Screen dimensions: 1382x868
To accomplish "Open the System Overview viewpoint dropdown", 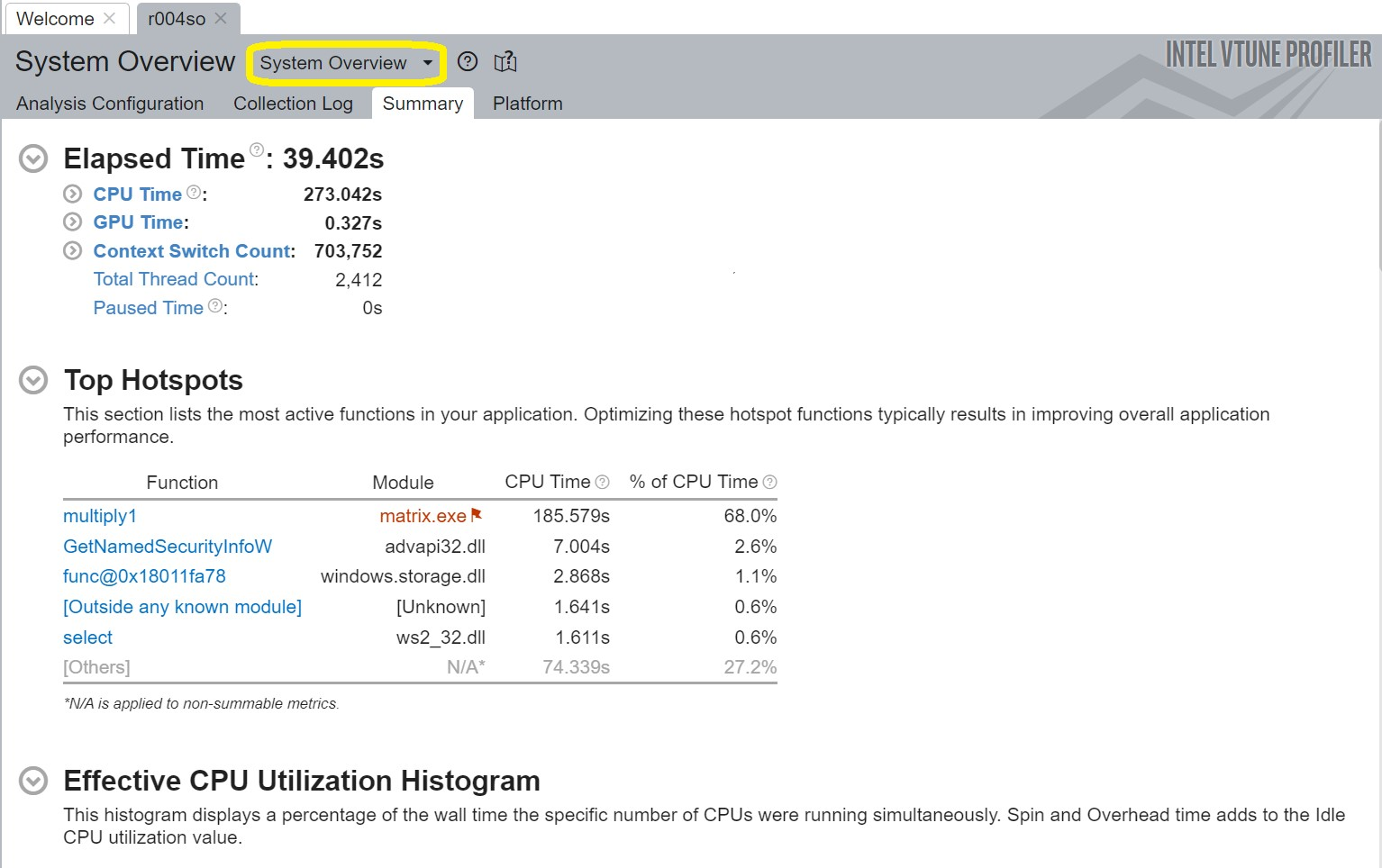I will (346, 63).
